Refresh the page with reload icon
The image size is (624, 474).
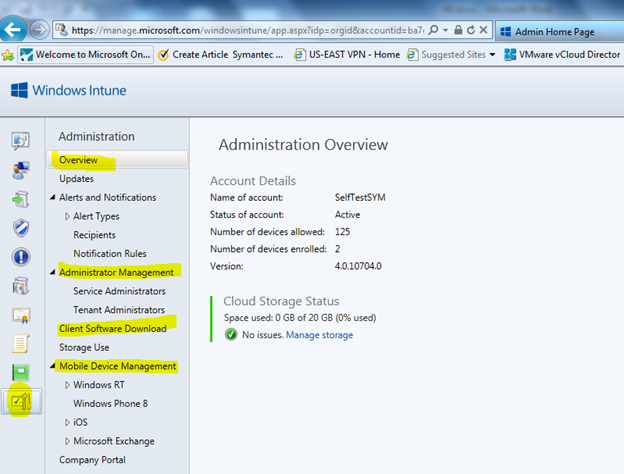[471, 30]
